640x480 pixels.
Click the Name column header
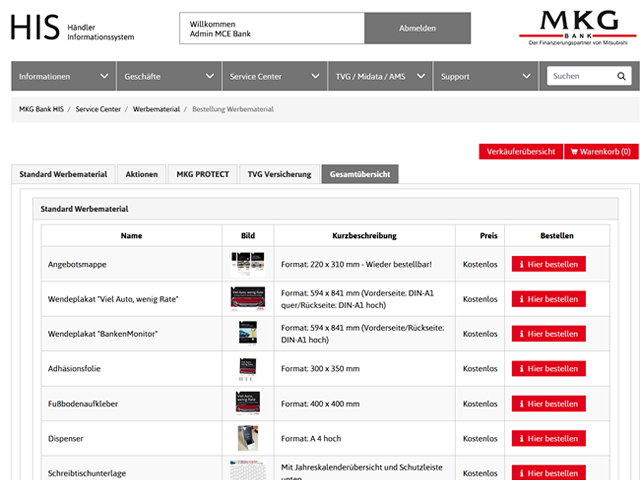(131, 236)
